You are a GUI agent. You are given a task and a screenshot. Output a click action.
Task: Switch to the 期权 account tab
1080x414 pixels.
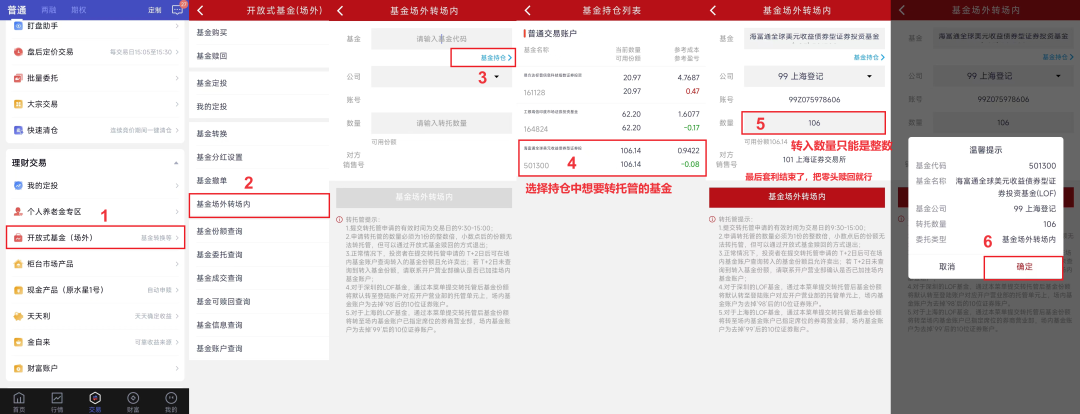pos(79,10)
